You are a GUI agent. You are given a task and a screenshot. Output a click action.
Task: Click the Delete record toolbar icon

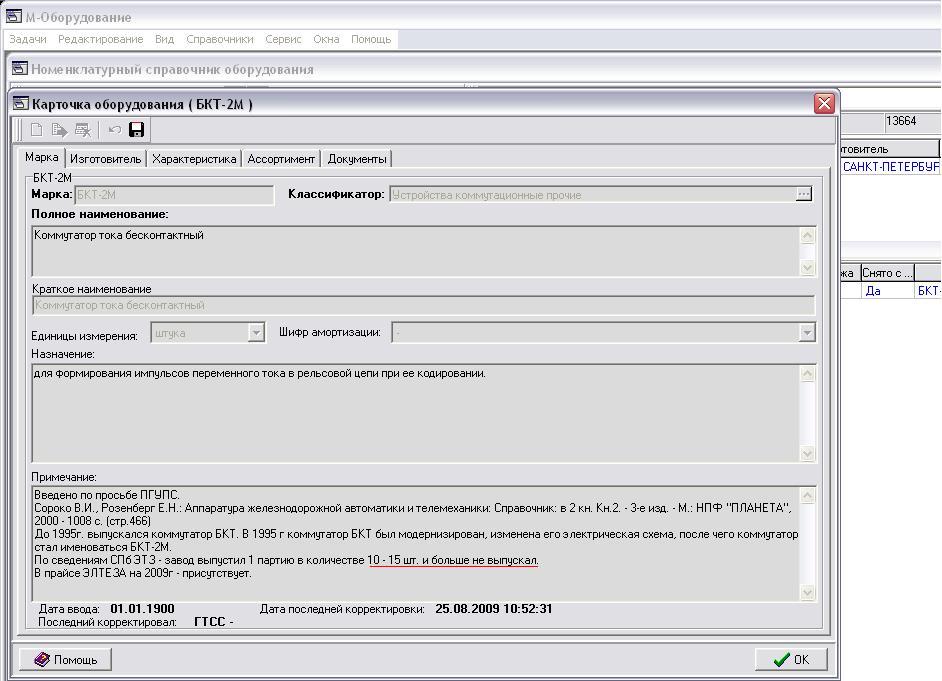point(83,130)
